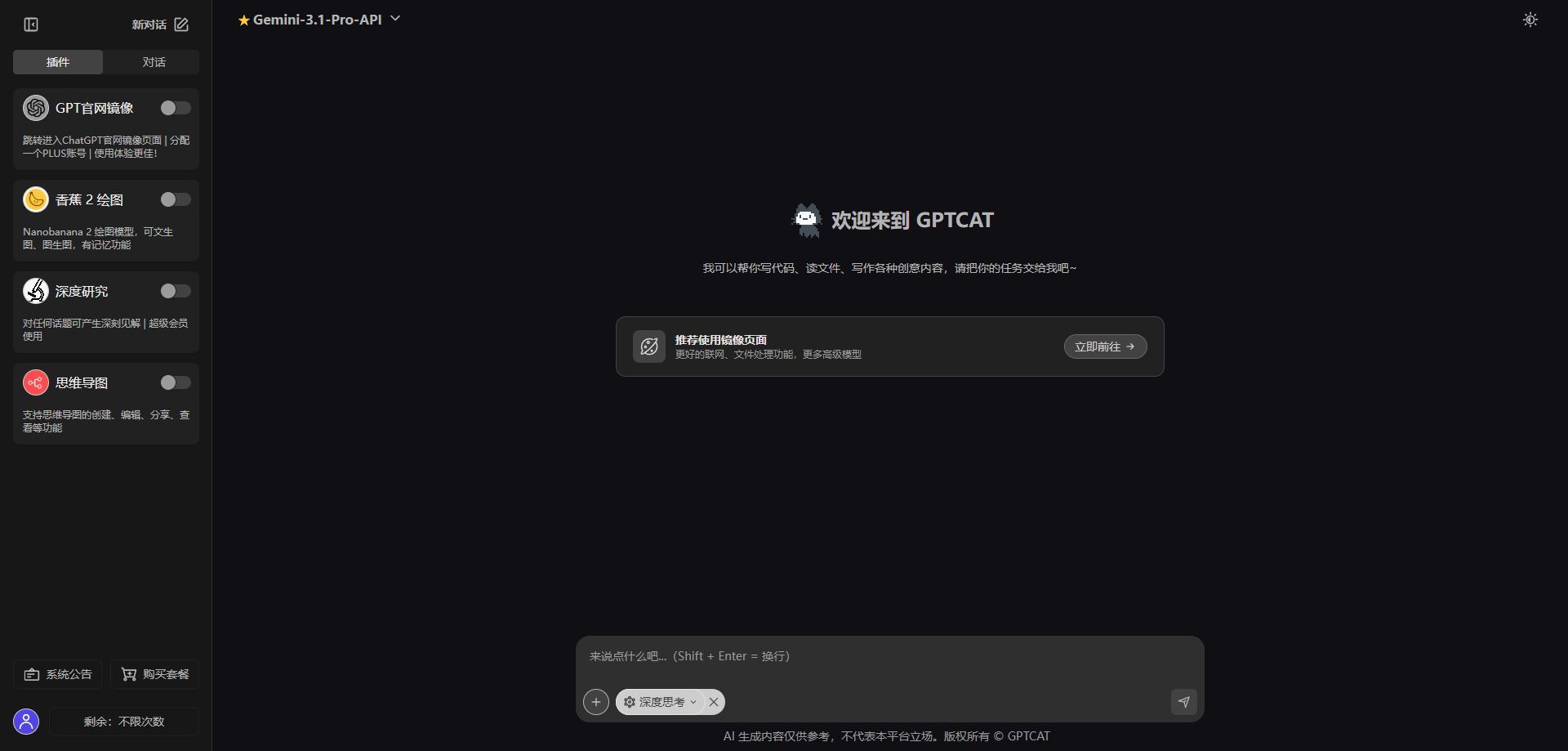This screenshot has height=751, width=1568.
Task: Remove 深度思考 chip with X
Action: pos(714,702)
